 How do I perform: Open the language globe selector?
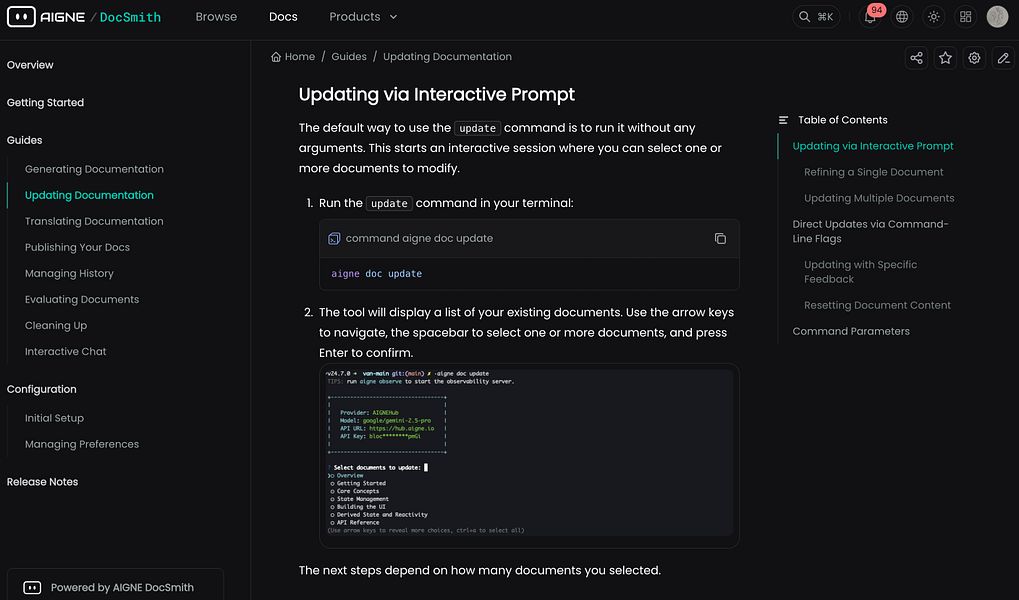click(902, 17)
